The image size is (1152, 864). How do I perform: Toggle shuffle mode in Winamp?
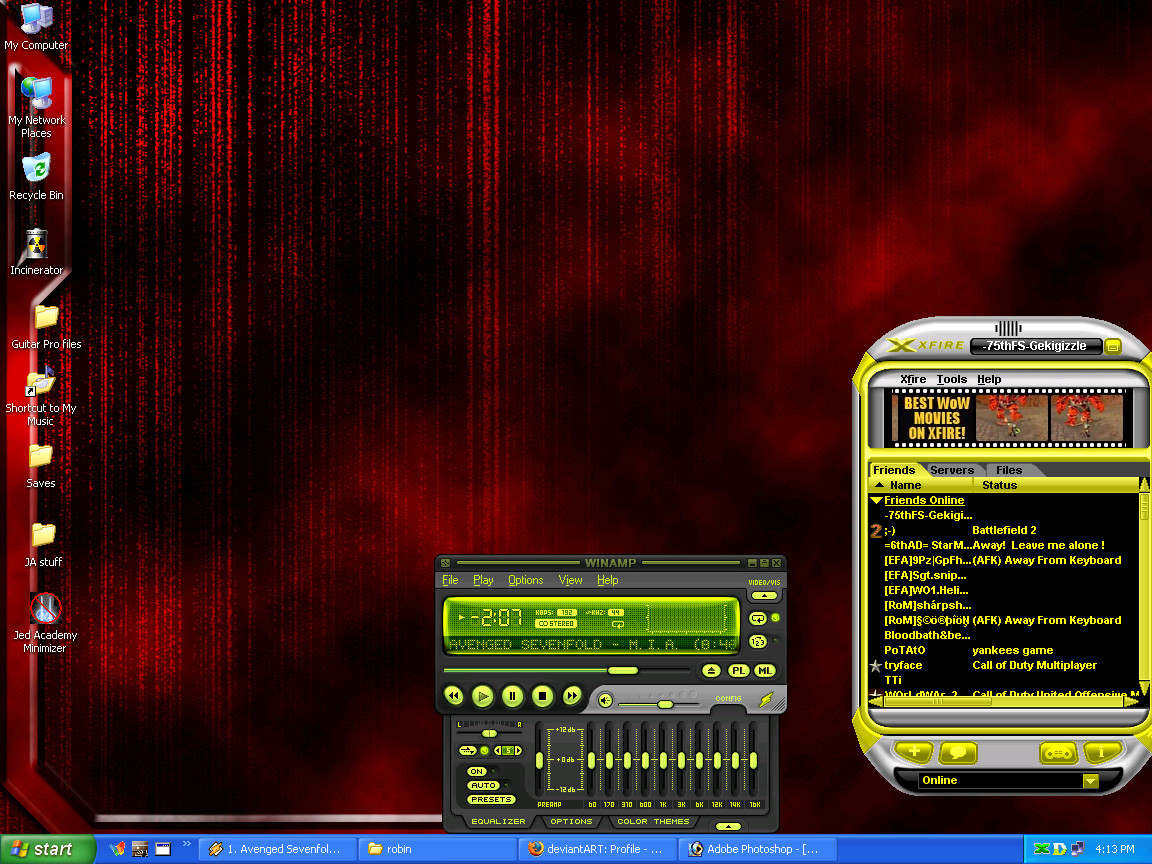(757, 641)
